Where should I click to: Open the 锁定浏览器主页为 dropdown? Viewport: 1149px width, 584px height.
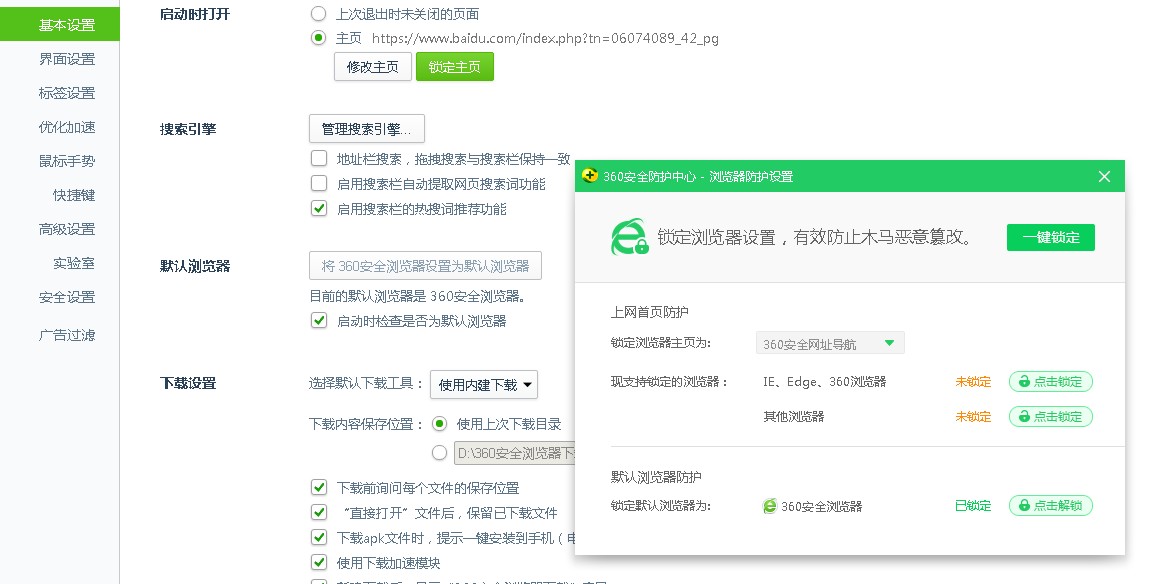point(831,342)
